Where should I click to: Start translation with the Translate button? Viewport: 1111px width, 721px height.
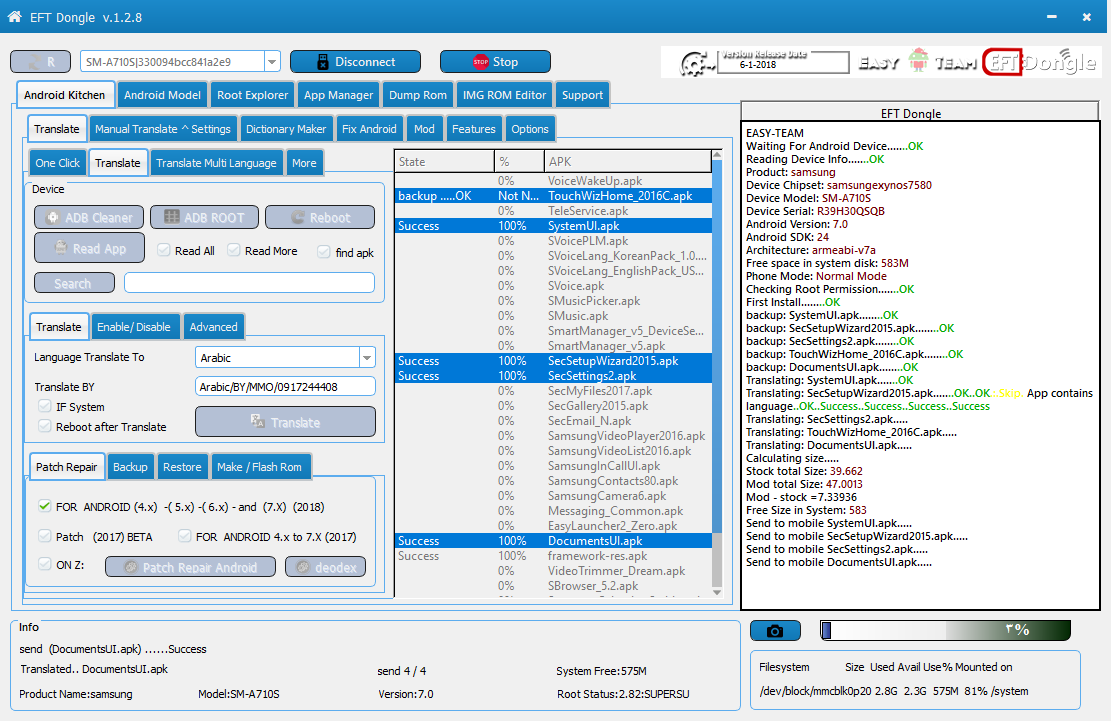(x=285, y=422)
